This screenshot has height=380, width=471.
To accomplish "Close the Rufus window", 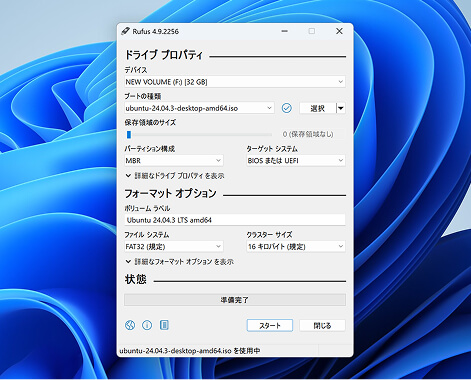I will [x=339, y=31].
